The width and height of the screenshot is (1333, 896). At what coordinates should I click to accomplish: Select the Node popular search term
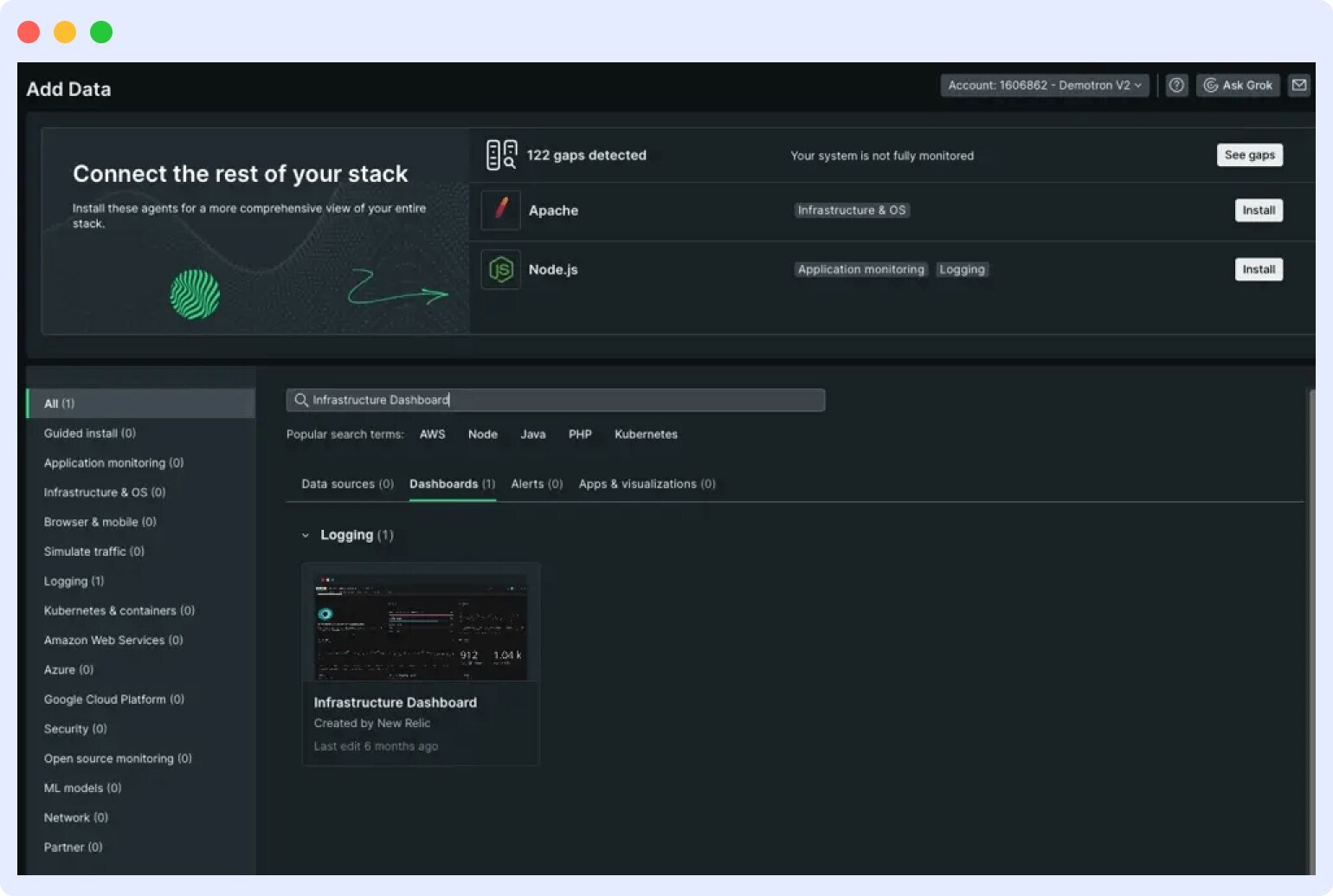point(483,435)
